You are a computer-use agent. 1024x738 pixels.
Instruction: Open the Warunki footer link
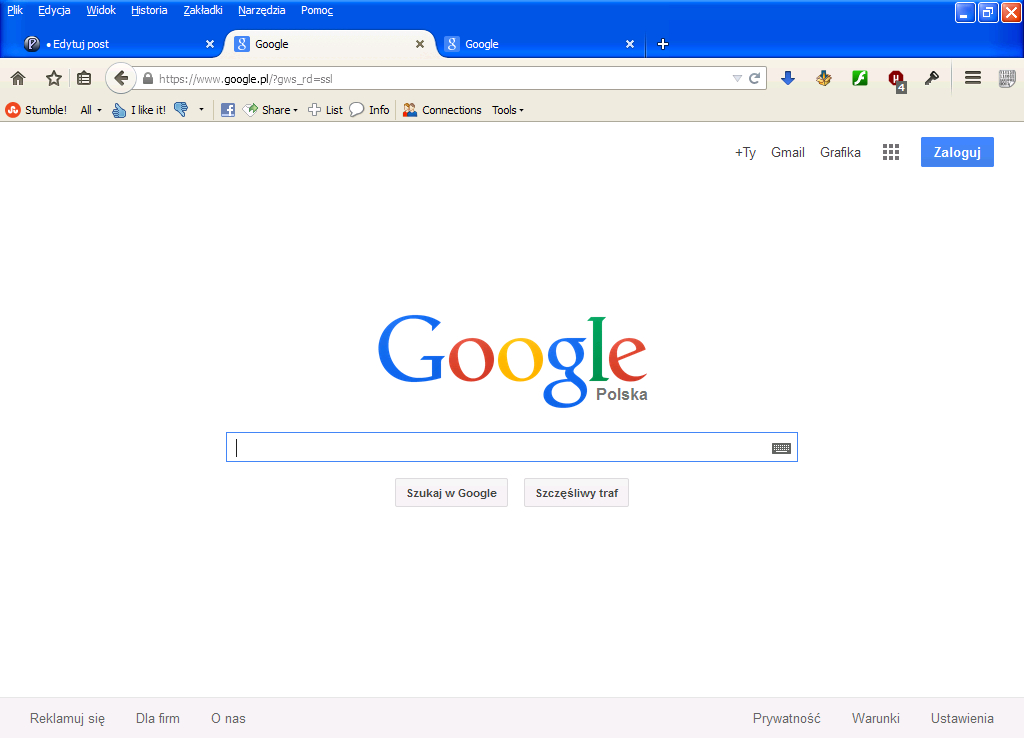[876, 718]
